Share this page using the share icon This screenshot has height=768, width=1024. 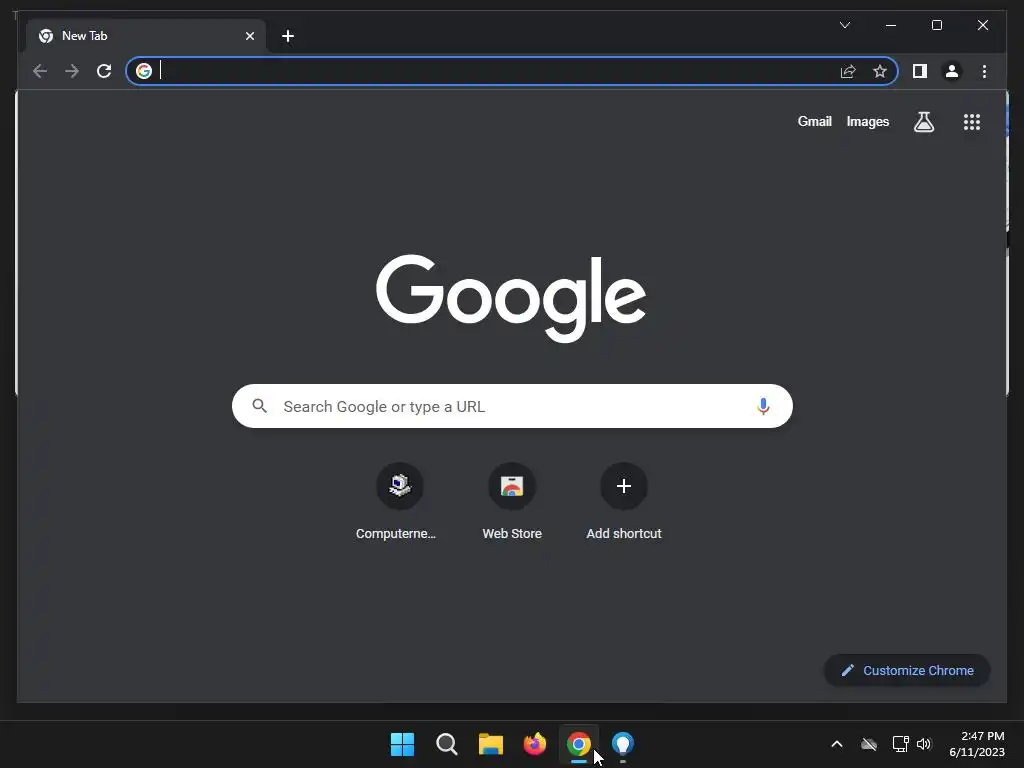pyautogui.click(x=848, y=71)
